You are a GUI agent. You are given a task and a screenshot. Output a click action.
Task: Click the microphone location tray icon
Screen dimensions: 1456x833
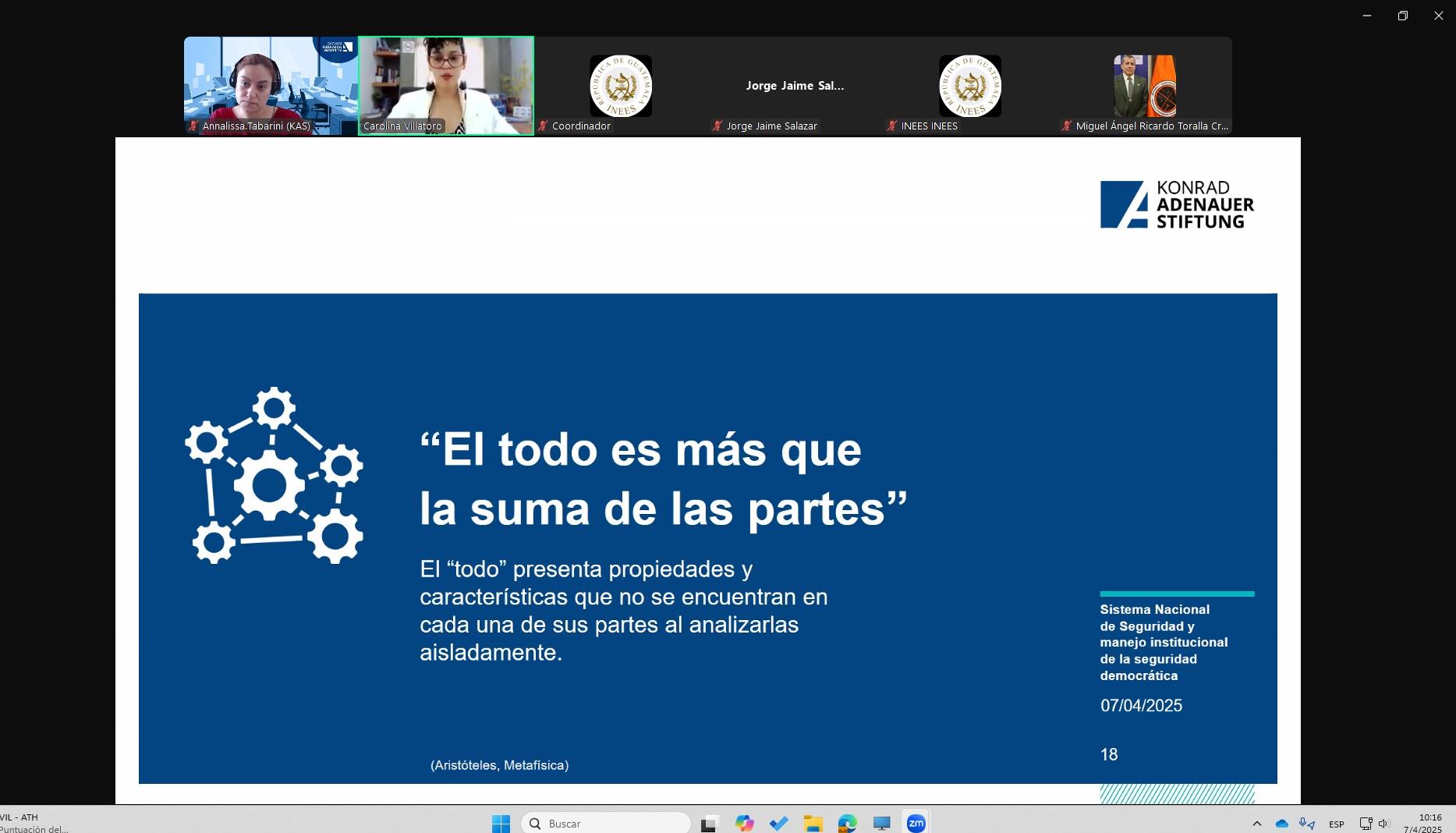1307,824
